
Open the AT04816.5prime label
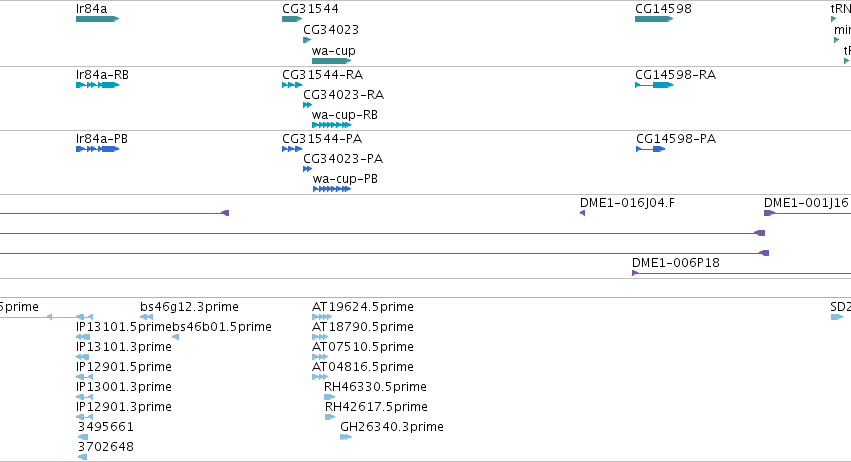point(363,367)
